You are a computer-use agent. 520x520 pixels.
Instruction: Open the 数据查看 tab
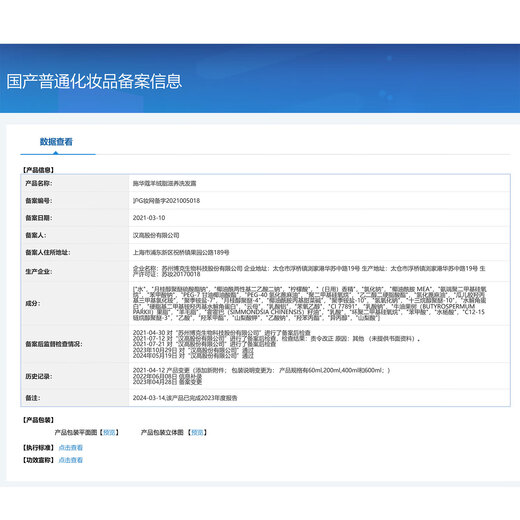click(56, 142)
